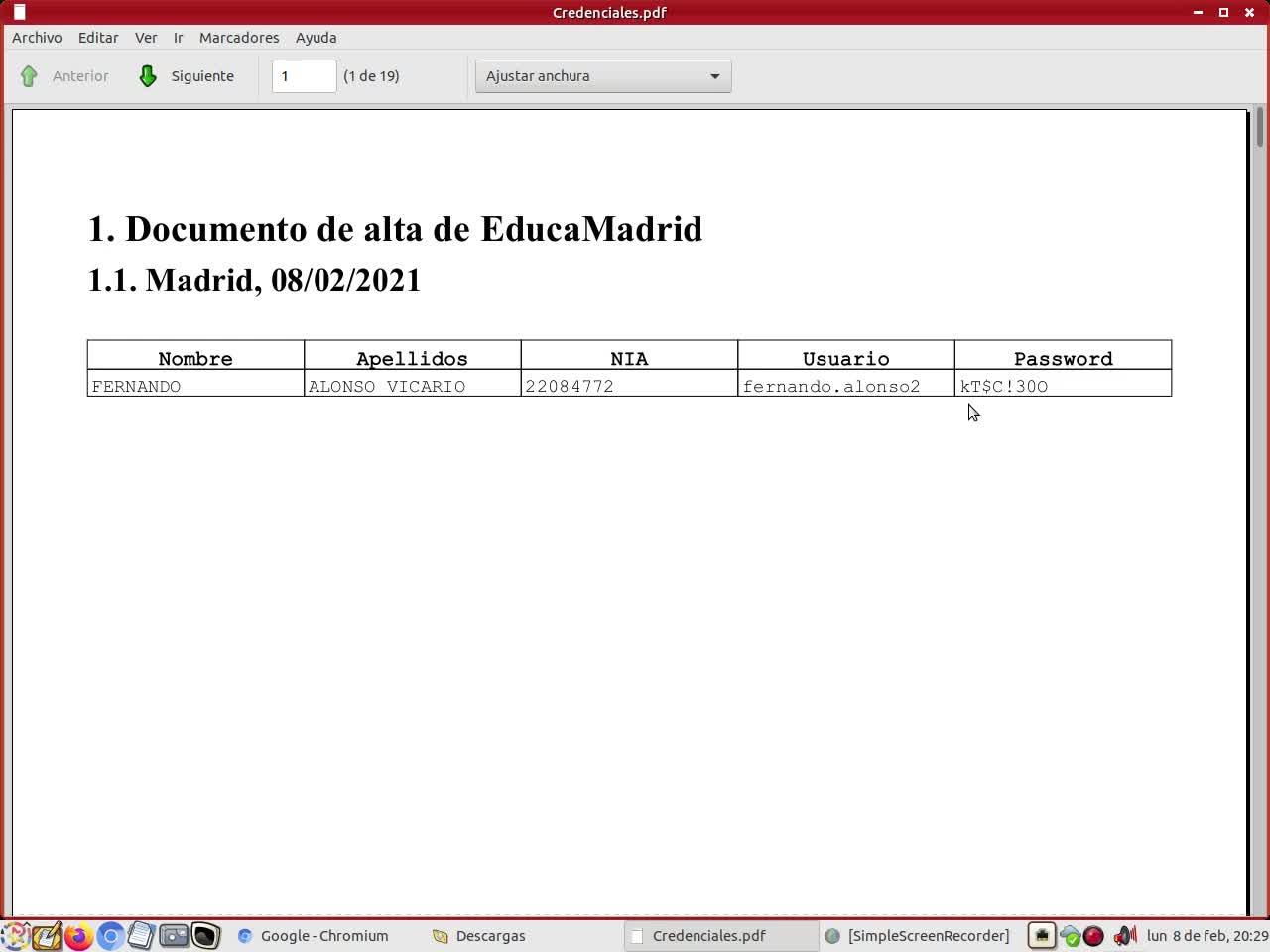Click the window menu icon in title bar
Screen dimensions: 1270x952
click(x=19, y=12)
